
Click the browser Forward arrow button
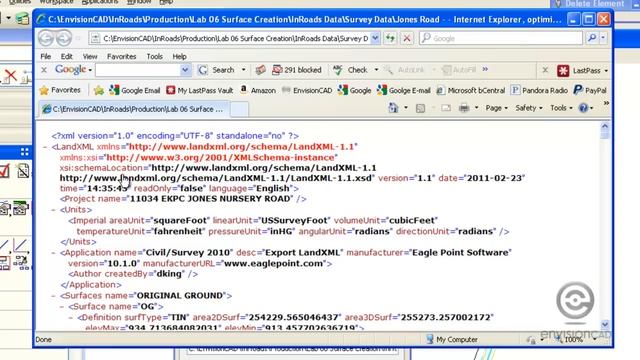(x=63, y=38)
